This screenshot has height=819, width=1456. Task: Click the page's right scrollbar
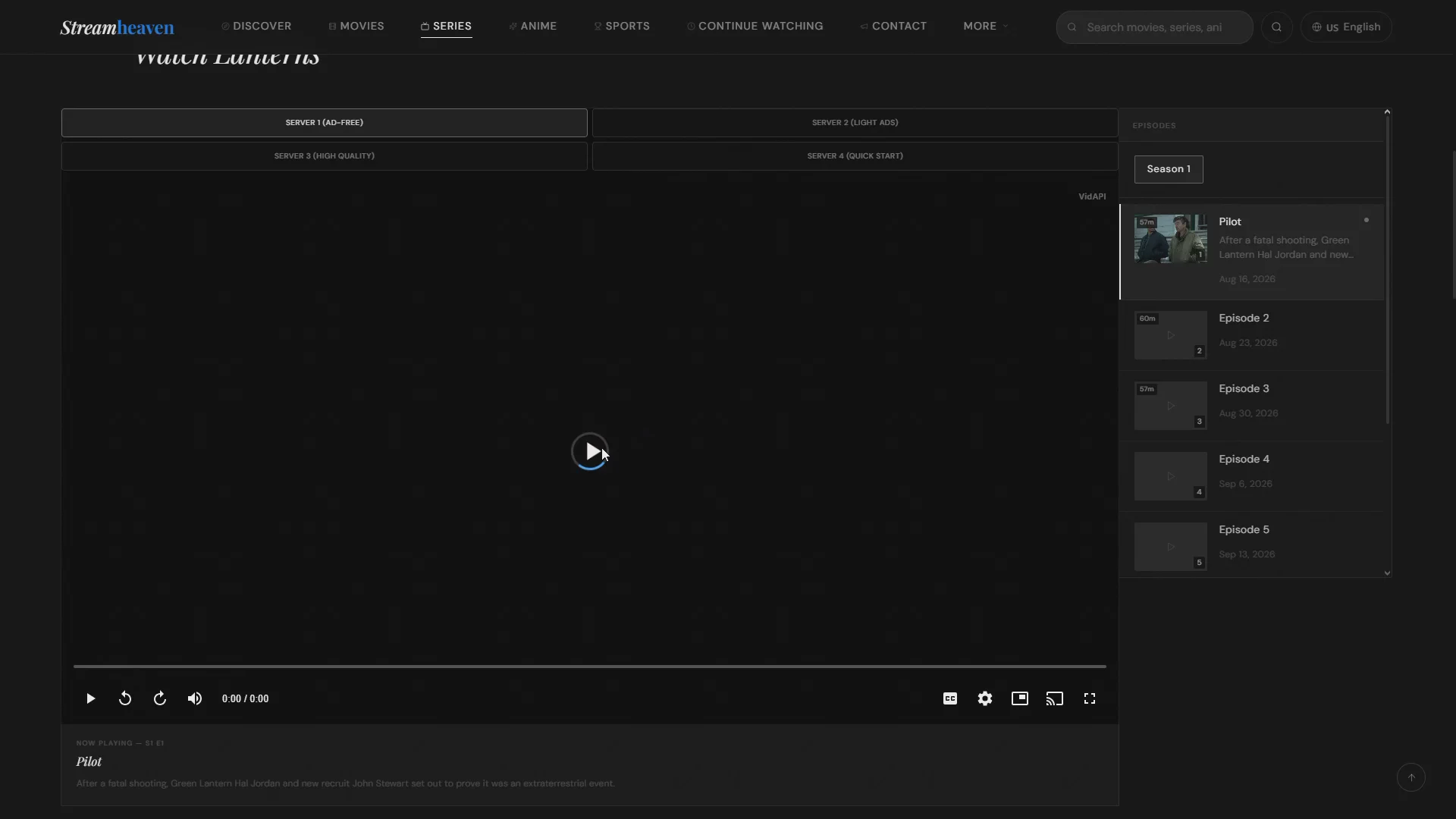coord(1453,224)
